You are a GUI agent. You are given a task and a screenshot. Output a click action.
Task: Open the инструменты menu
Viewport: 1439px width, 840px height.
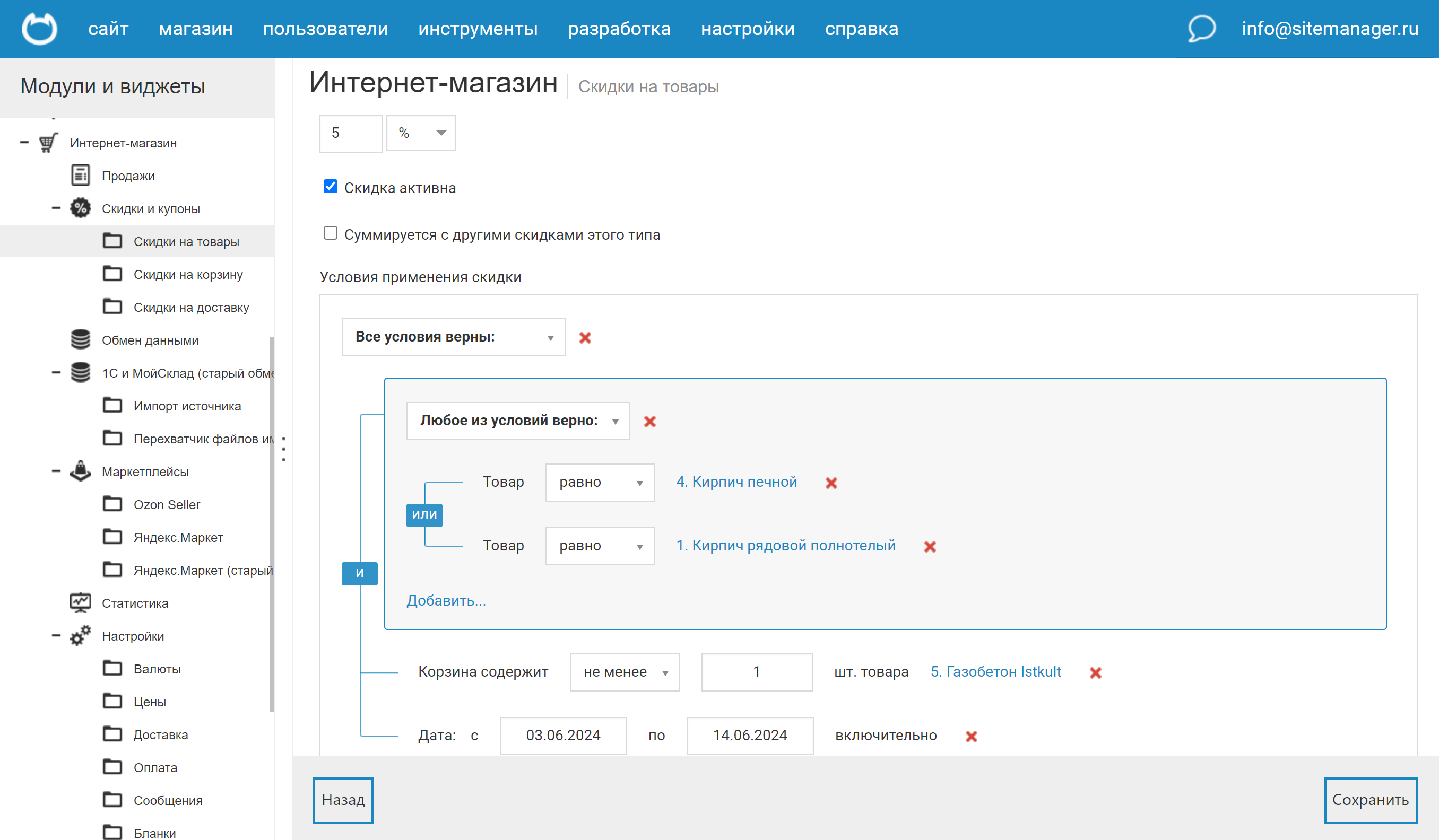pos(478,29)
